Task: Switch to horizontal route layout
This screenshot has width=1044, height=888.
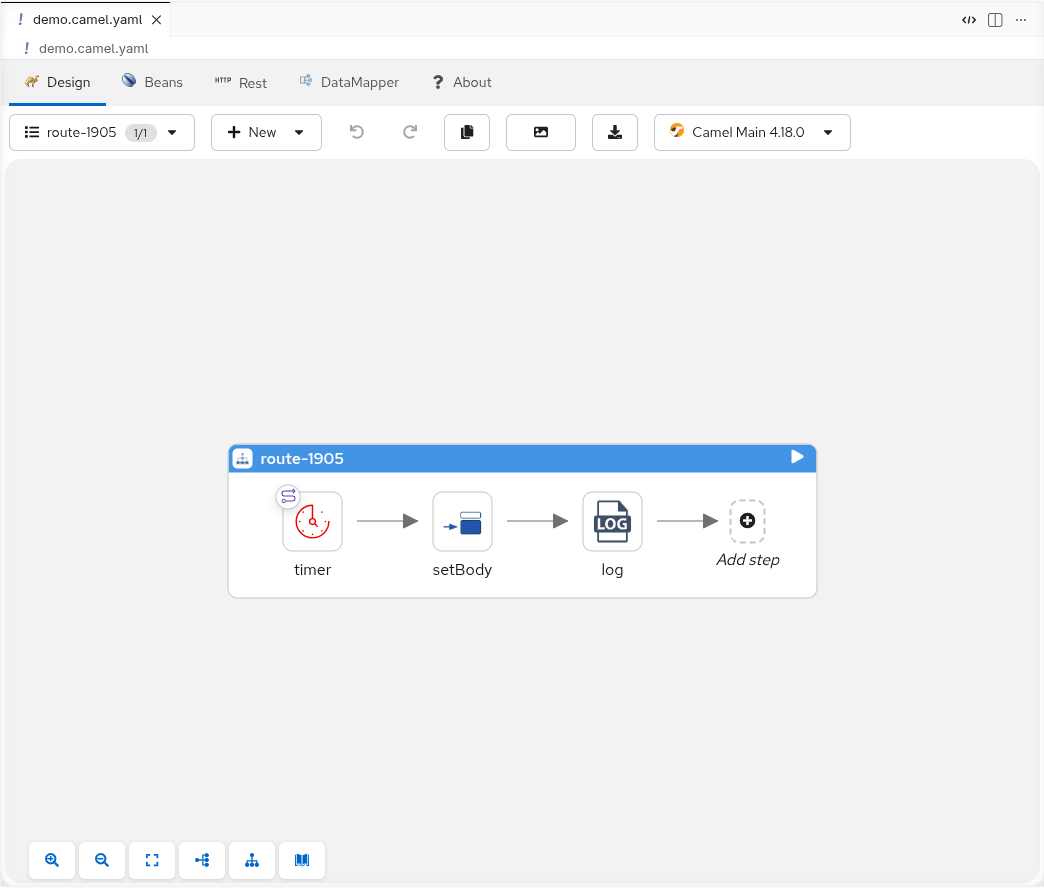Action: (x=201, y=860)
